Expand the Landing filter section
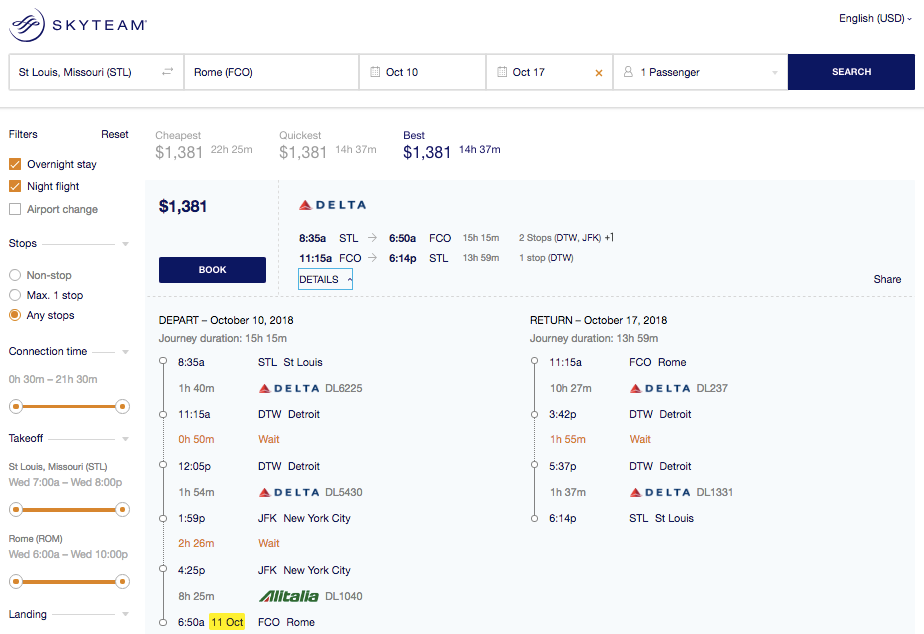 (x=124, y=614)
